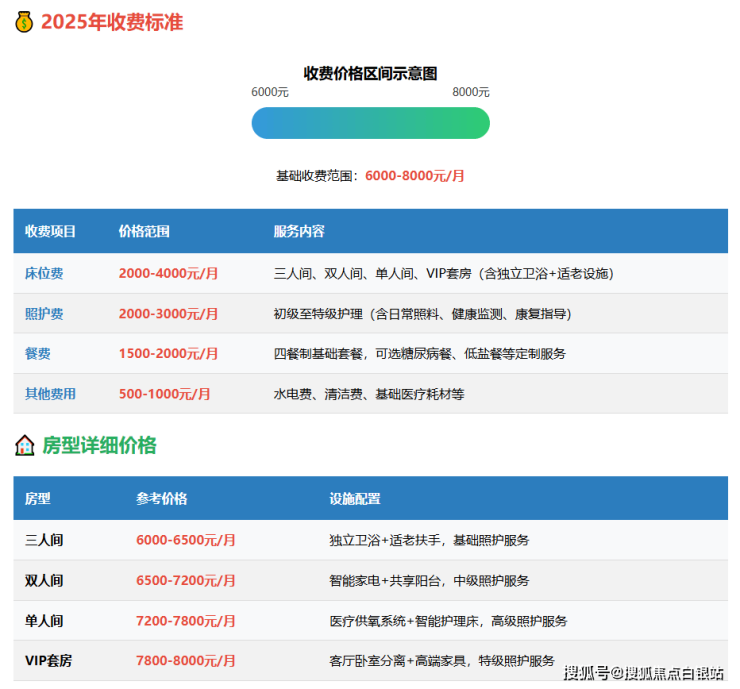The image size is (740, 689).
Task: Click the house icon beside 房型详细价格
Action: (x=24, y=446)
